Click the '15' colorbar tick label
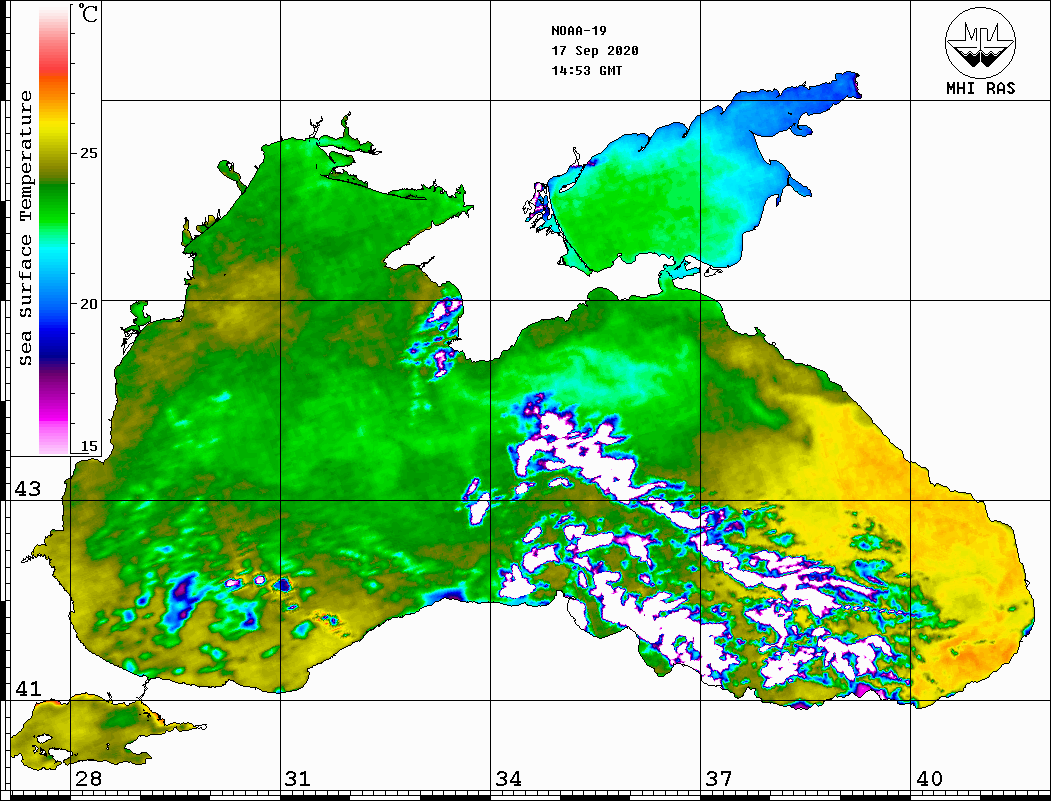Image resolution: width=1051 pixels, height=801 pixels. coord(88,446)
